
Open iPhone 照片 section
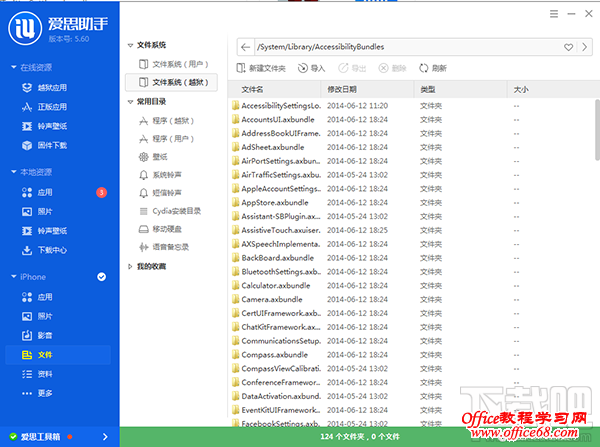(x=37, y=316)
